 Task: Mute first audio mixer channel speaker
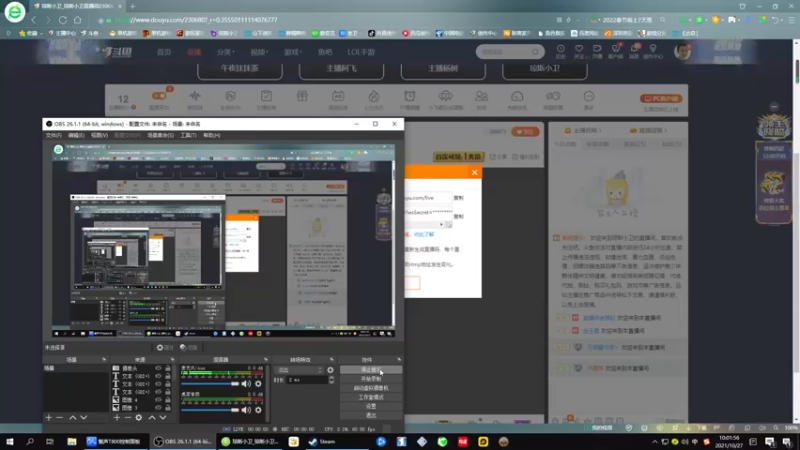(x=246, y=384)
